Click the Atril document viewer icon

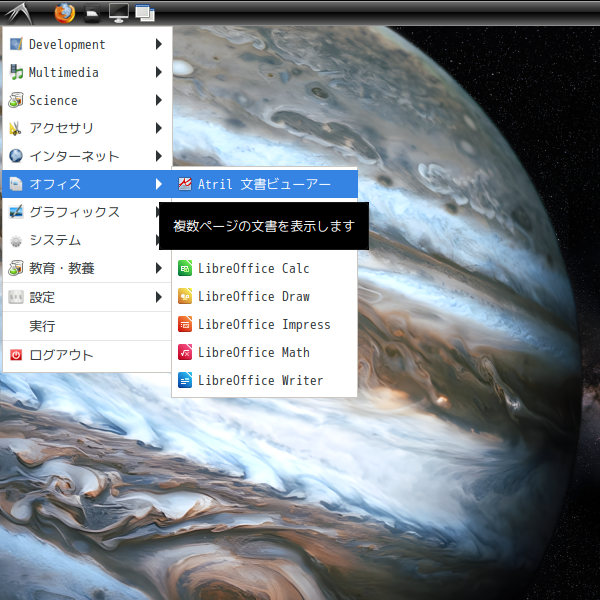185,184
